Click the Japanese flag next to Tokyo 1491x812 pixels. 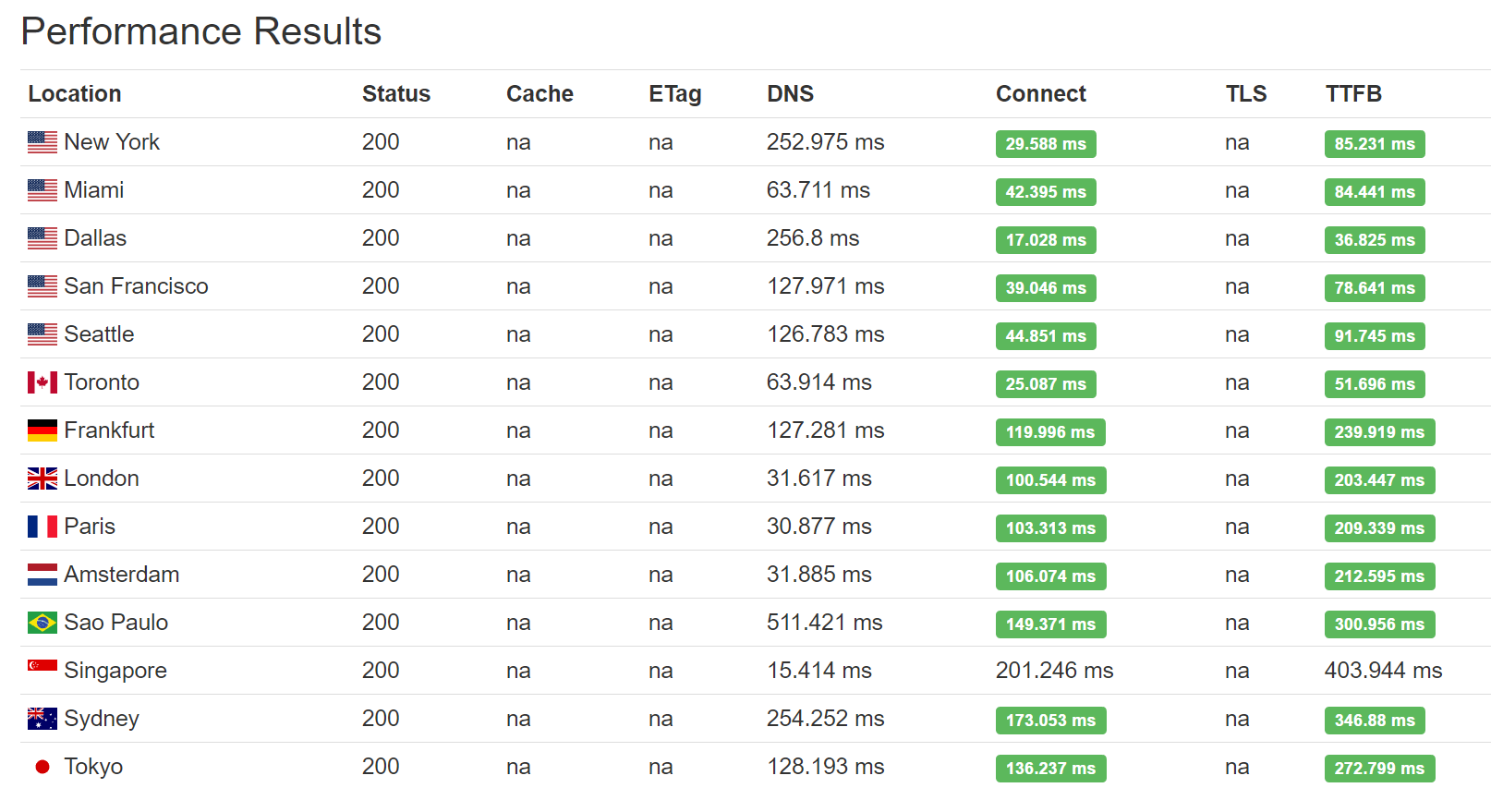[x=42, y=767]
